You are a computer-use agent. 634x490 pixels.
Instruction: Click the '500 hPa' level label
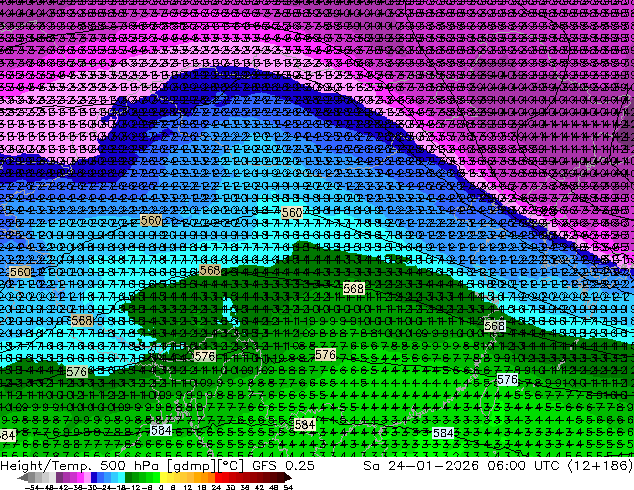129,466
